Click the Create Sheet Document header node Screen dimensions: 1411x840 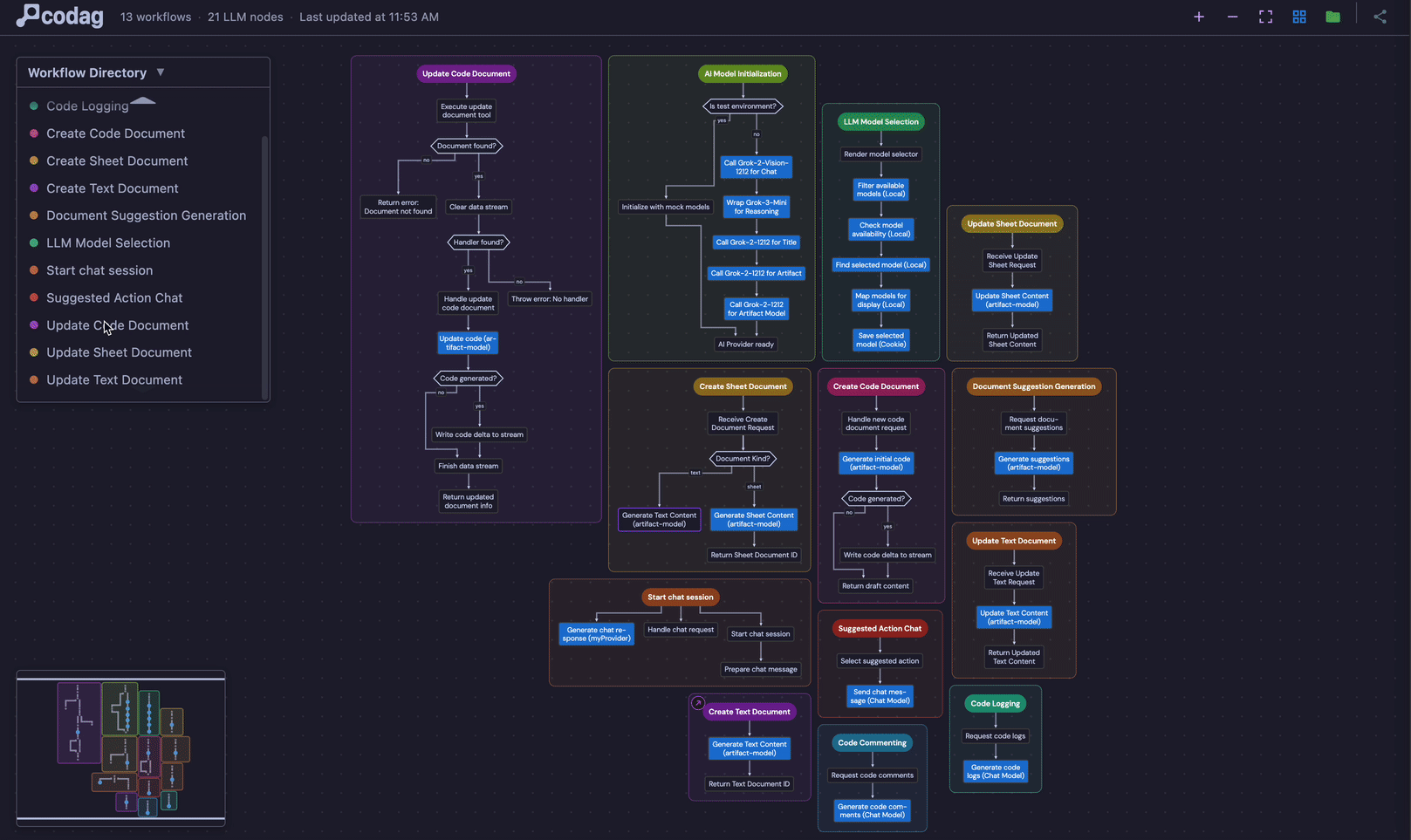click(743, 386)
